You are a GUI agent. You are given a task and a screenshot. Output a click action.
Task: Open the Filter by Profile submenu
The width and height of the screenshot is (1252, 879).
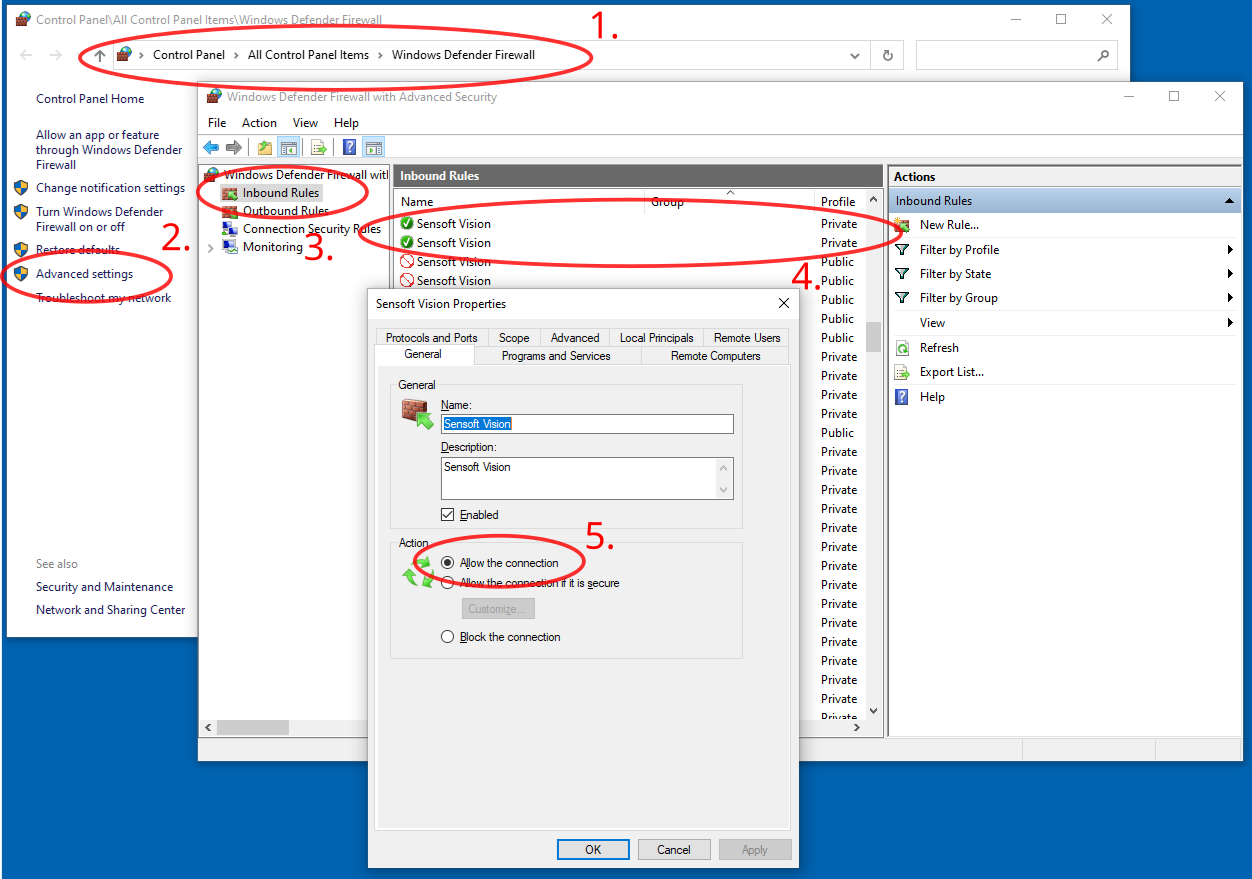pyautogui.click(x=1064, y=250)
